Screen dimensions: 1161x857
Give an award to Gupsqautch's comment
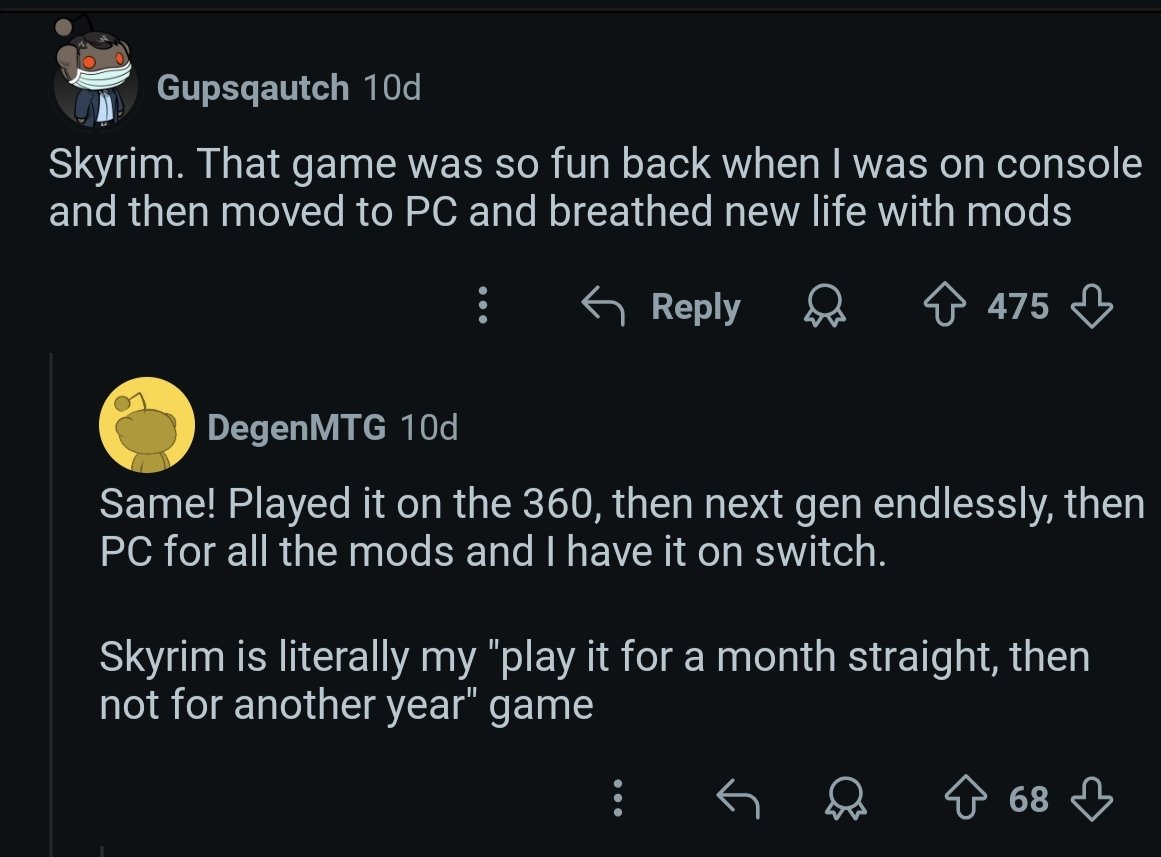click(825, 307)
